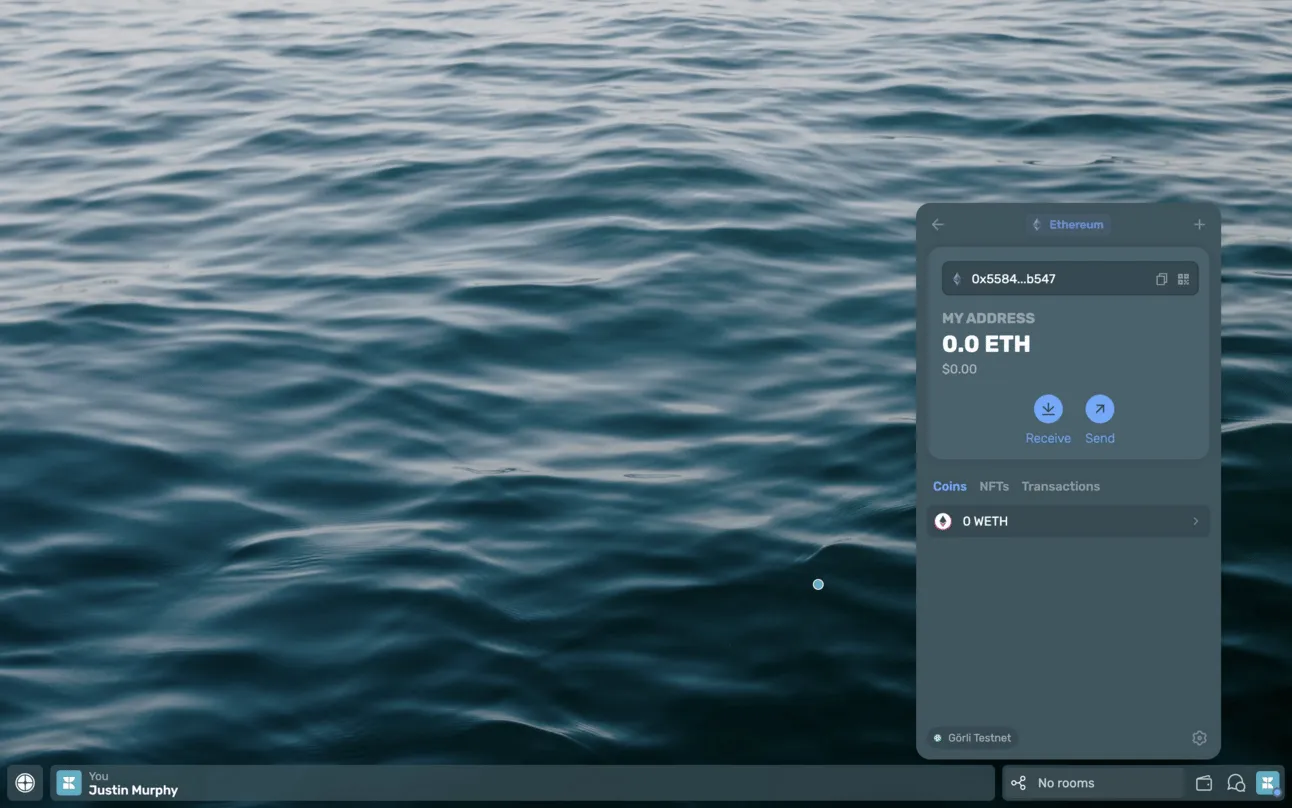Open the Görli Testnet network chooser
1292x808 pixels.
[x=972, y=738]
